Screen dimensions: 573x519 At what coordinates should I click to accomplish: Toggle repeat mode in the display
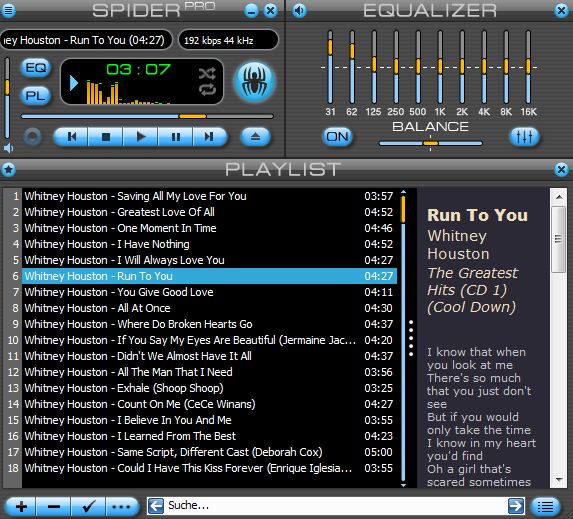click(207, 90)
